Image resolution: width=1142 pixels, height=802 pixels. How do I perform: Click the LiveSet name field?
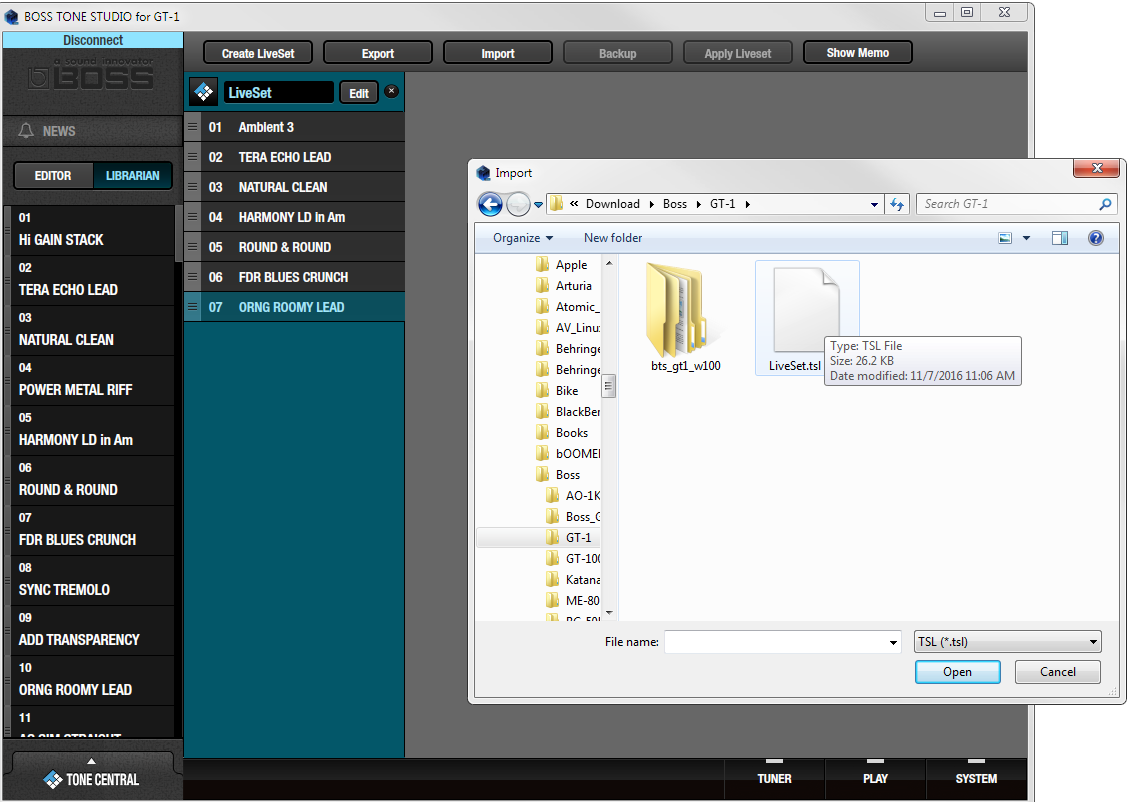coord(278,93)
